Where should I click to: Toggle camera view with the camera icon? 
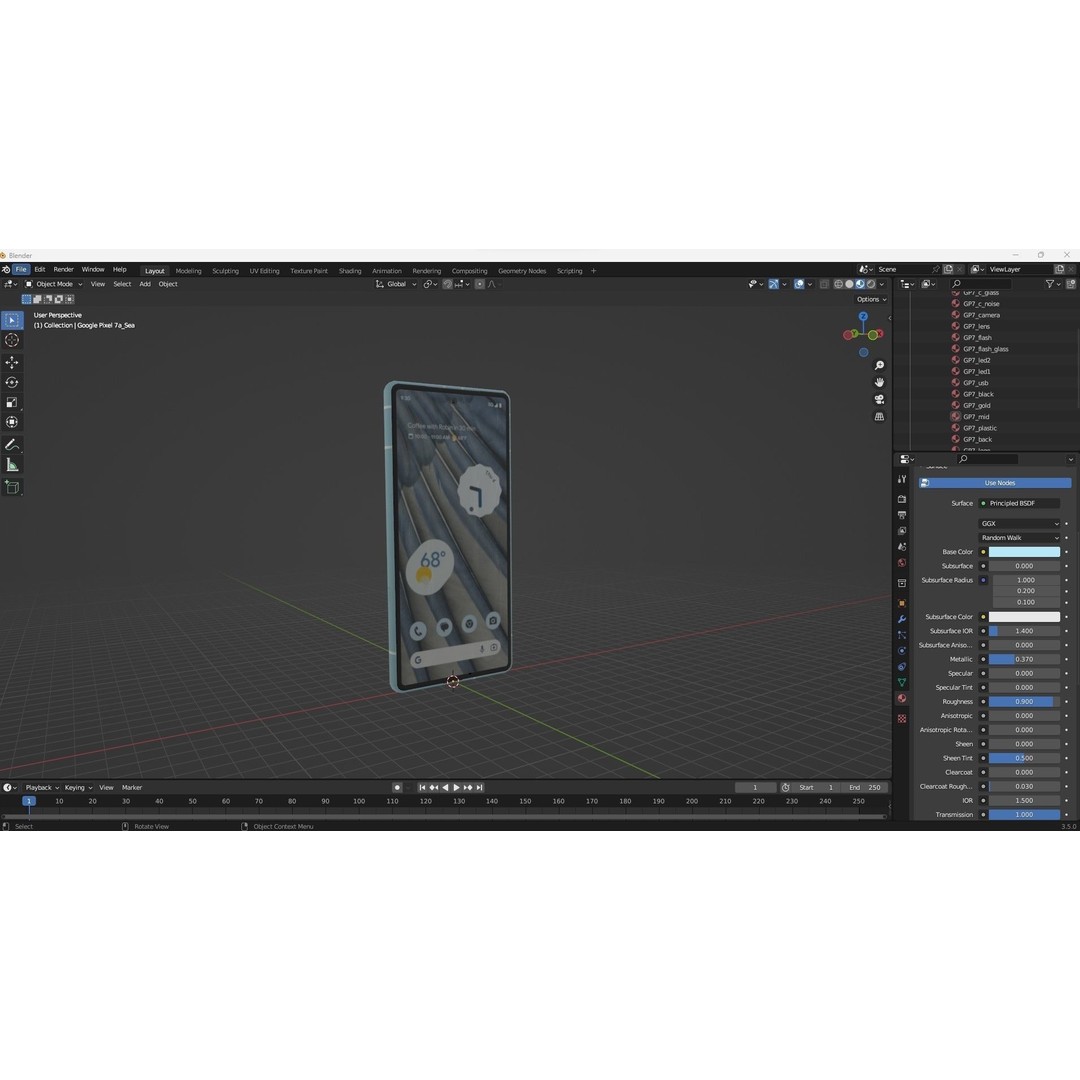(880, 399)
